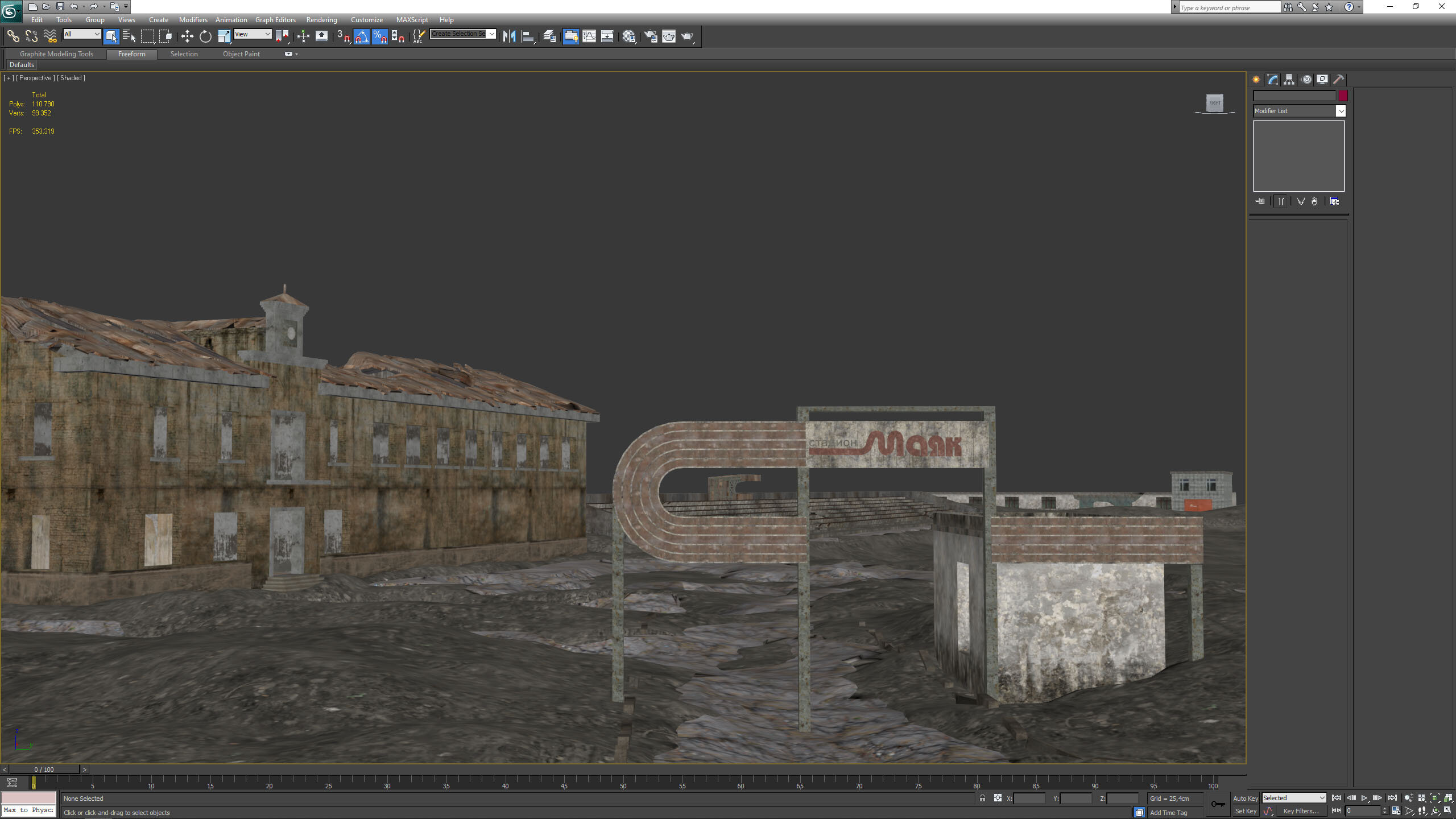
Task: Click the Use Pivot Point Center icon
Action: pos(282,36)
